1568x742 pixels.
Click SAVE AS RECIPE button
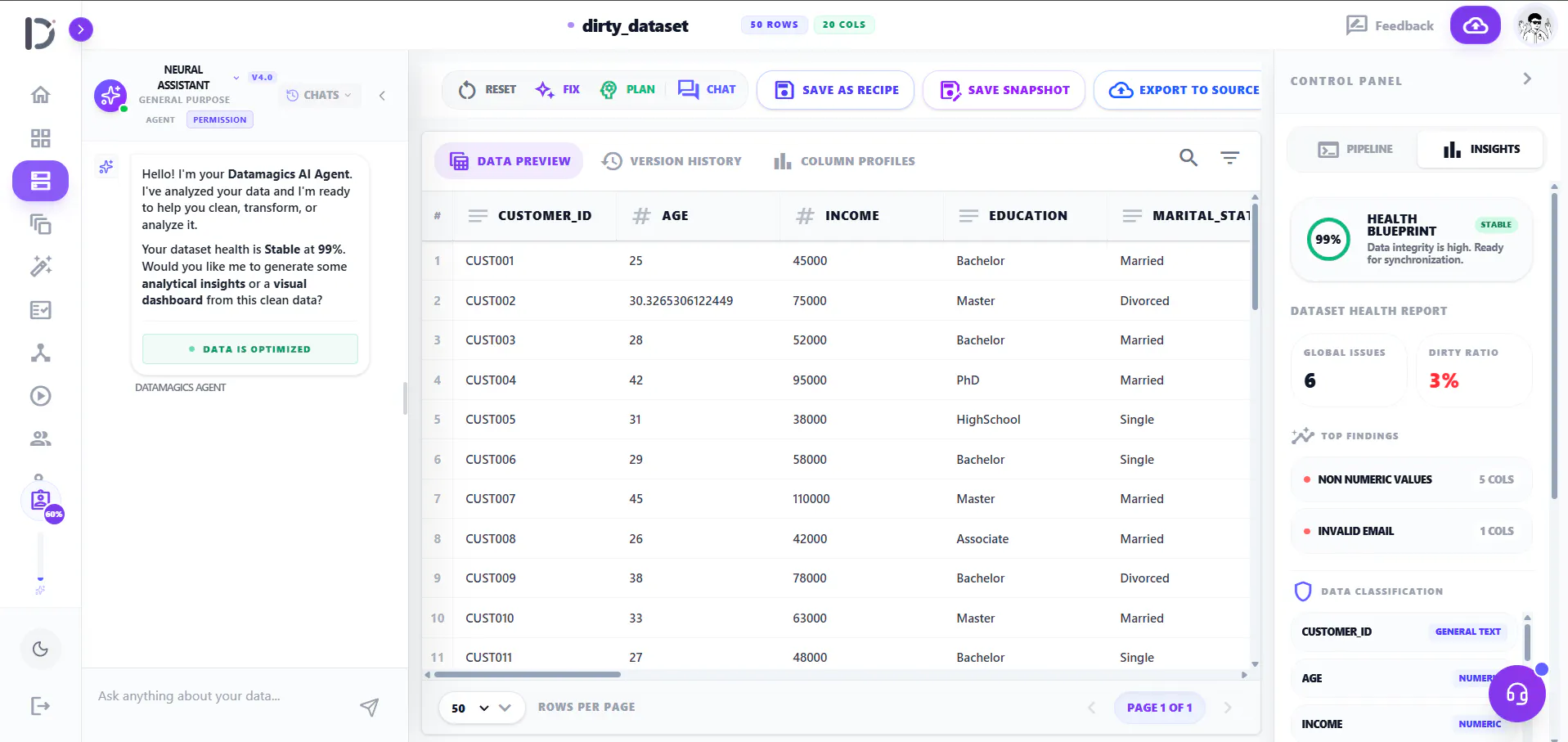[835, 90]
